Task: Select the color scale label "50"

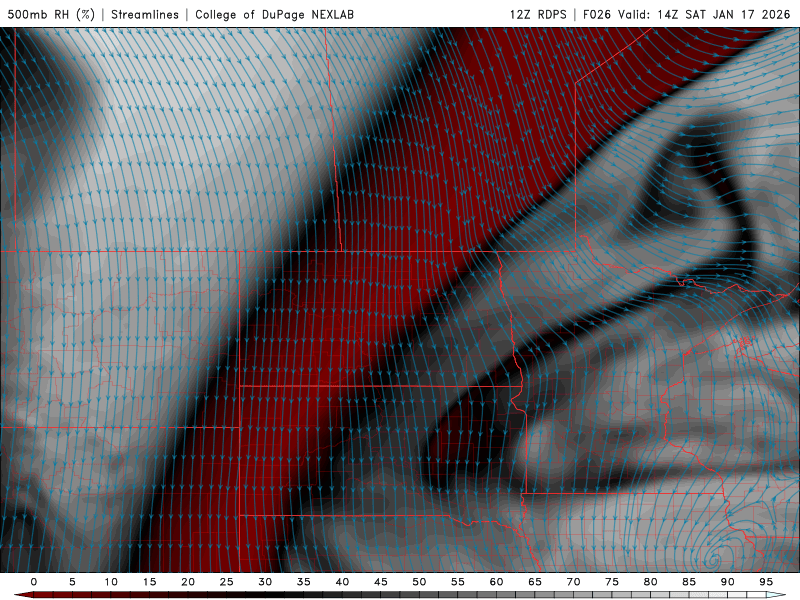Action: pos(419,582)
